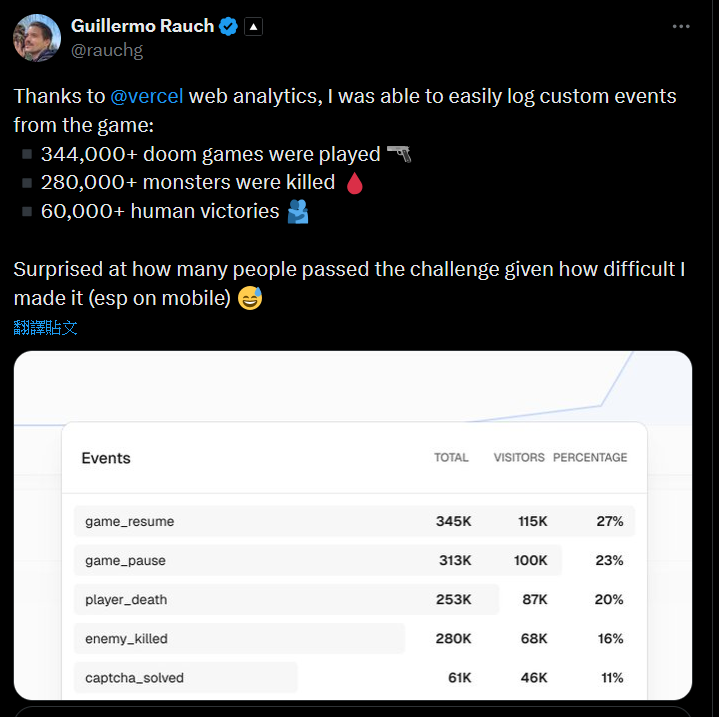Viewport: 719px width, 717px height.
Task: Click the VISITORS column header
Action: coord(519,458)
